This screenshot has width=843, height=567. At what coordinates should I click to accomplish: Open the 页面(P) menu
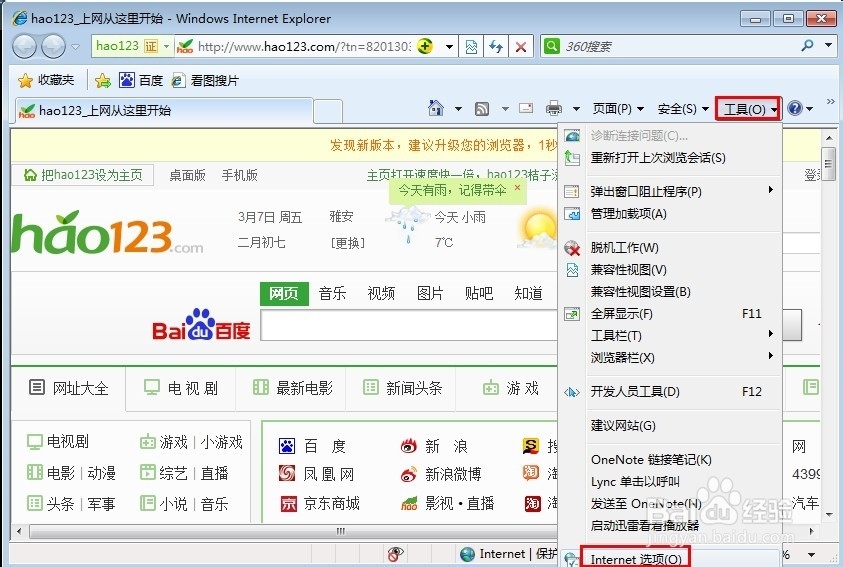pyautogui.click(x=618, y=109)
